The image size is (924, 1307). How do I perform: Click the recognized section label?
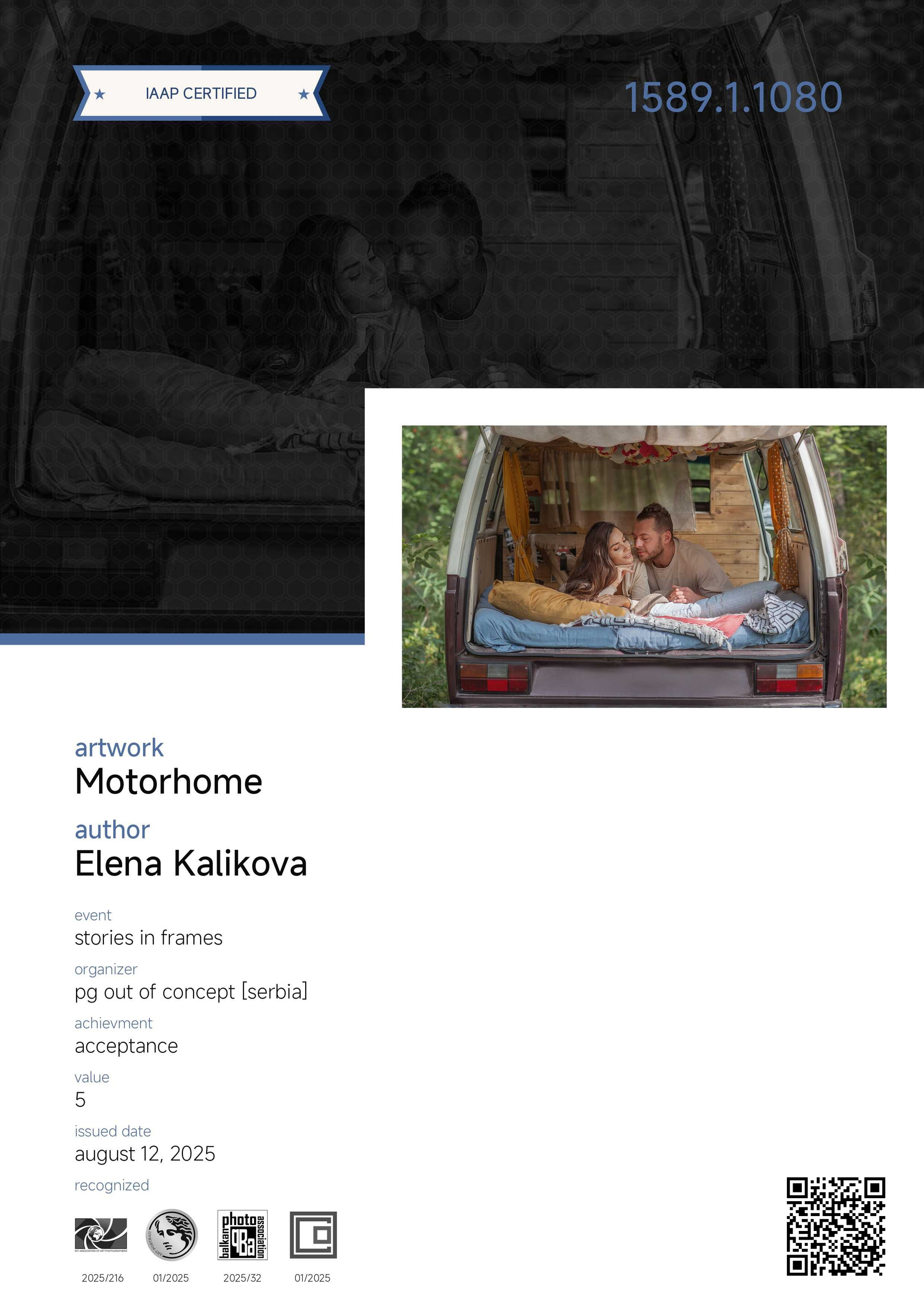[x=112, y=1185]
